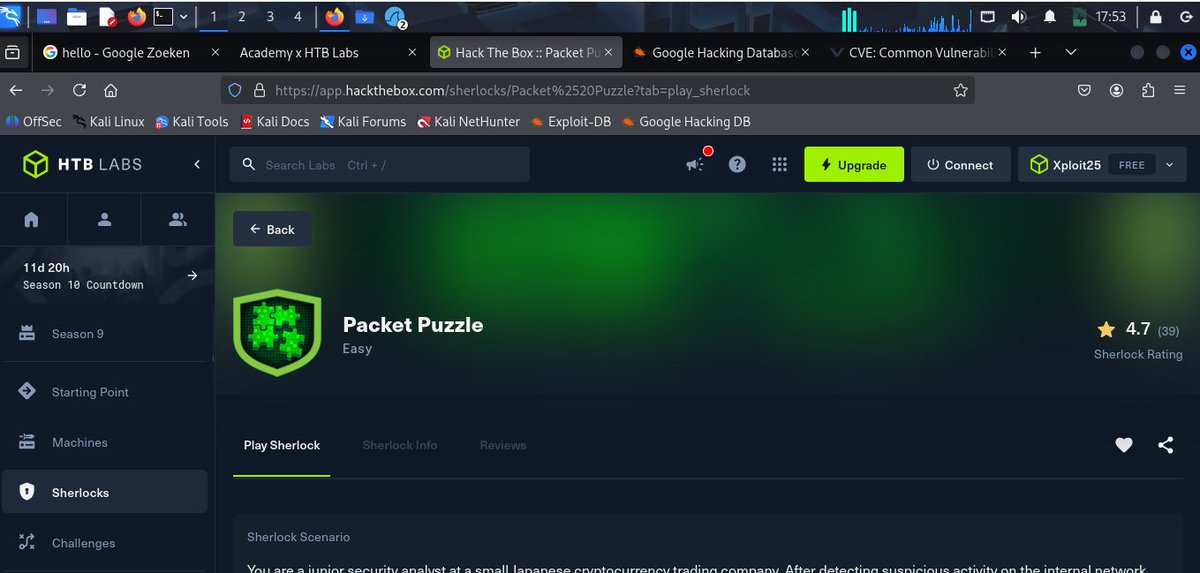Screen dimensions: 1200x573
Task: Launch the terminal emulator from panel
Action: tap(161, 16)
